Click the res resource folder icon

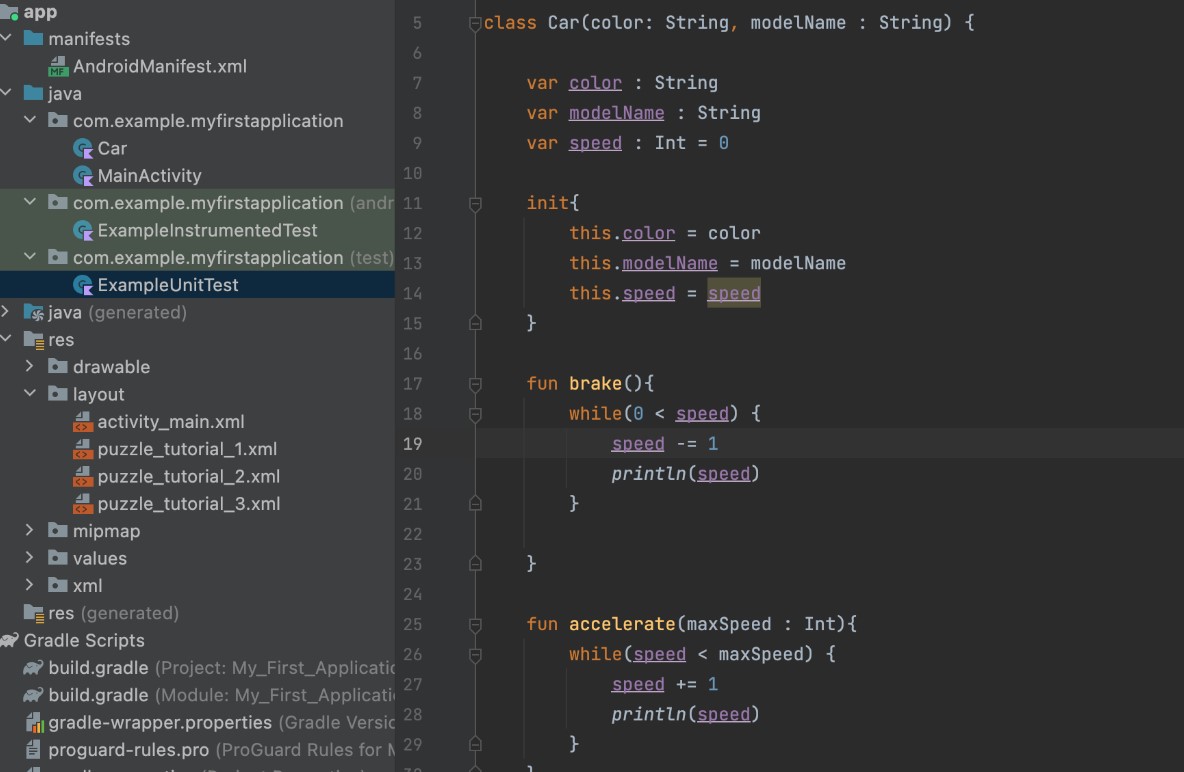click(33, 340)
